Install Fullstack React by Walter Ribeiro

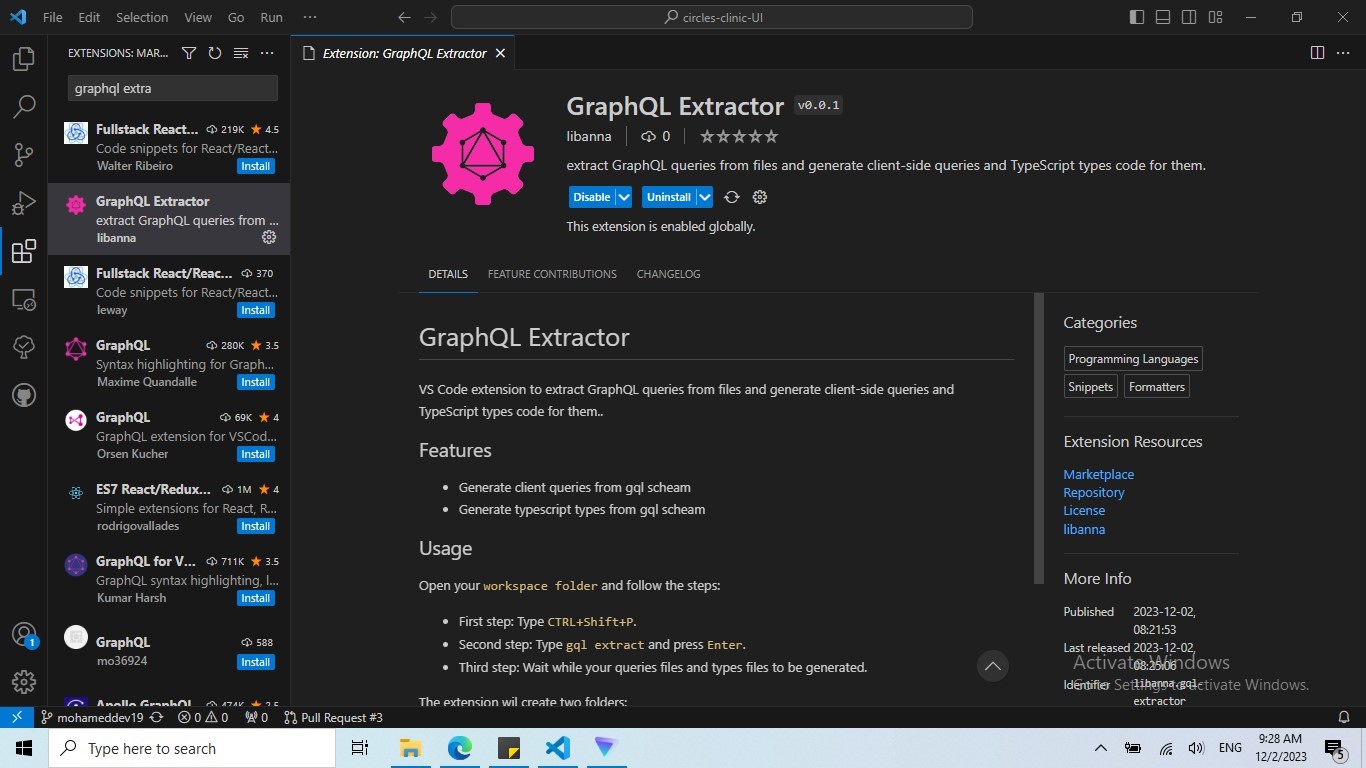(256, 166)
